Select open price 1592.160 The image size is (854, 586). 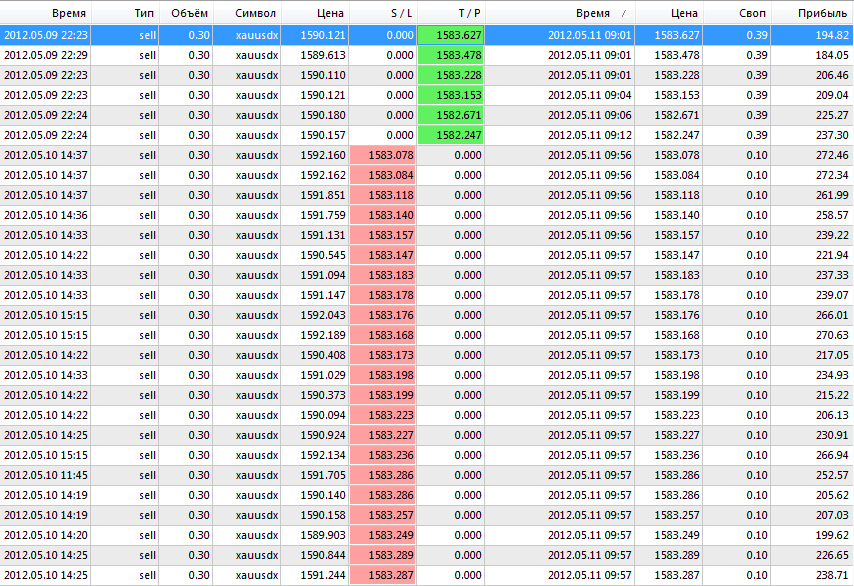323,155
